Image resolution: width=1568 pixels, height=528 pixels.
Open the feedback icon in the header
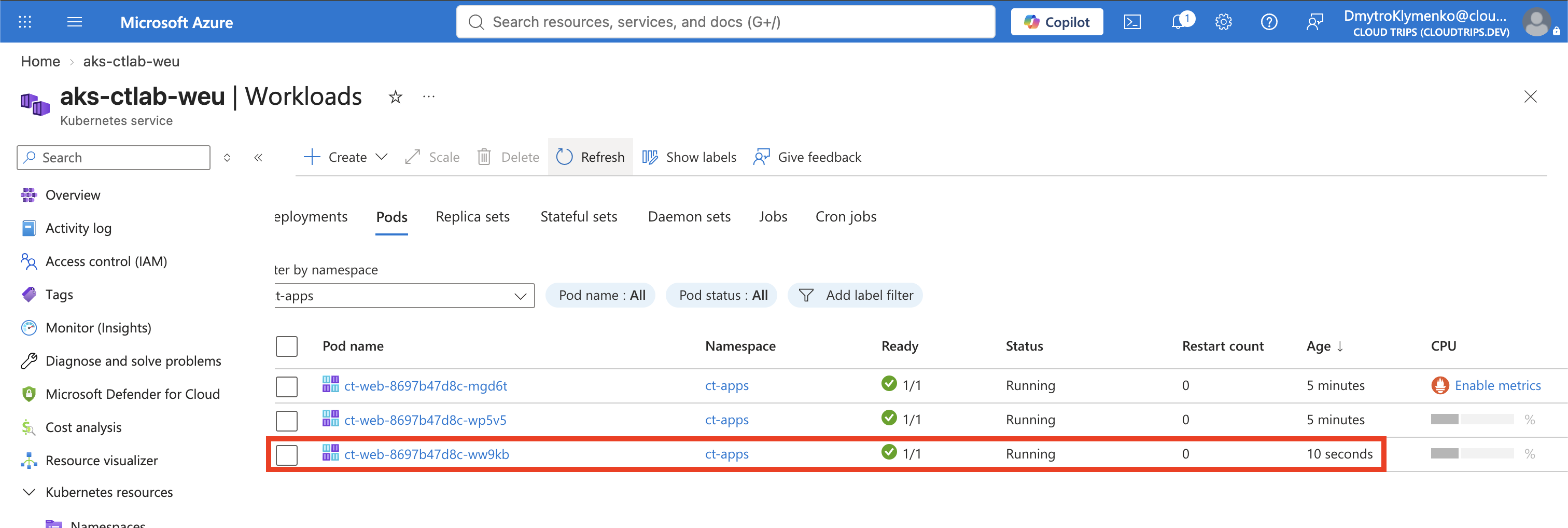tap(1315, 22)
